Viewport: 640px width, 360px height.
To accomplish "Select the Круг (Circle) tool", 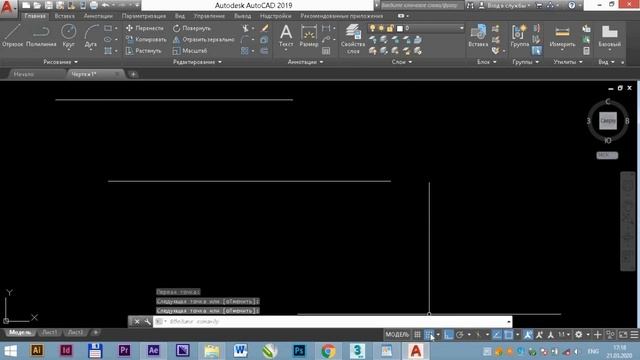I will pyautogui.click(x=69, y=36).
